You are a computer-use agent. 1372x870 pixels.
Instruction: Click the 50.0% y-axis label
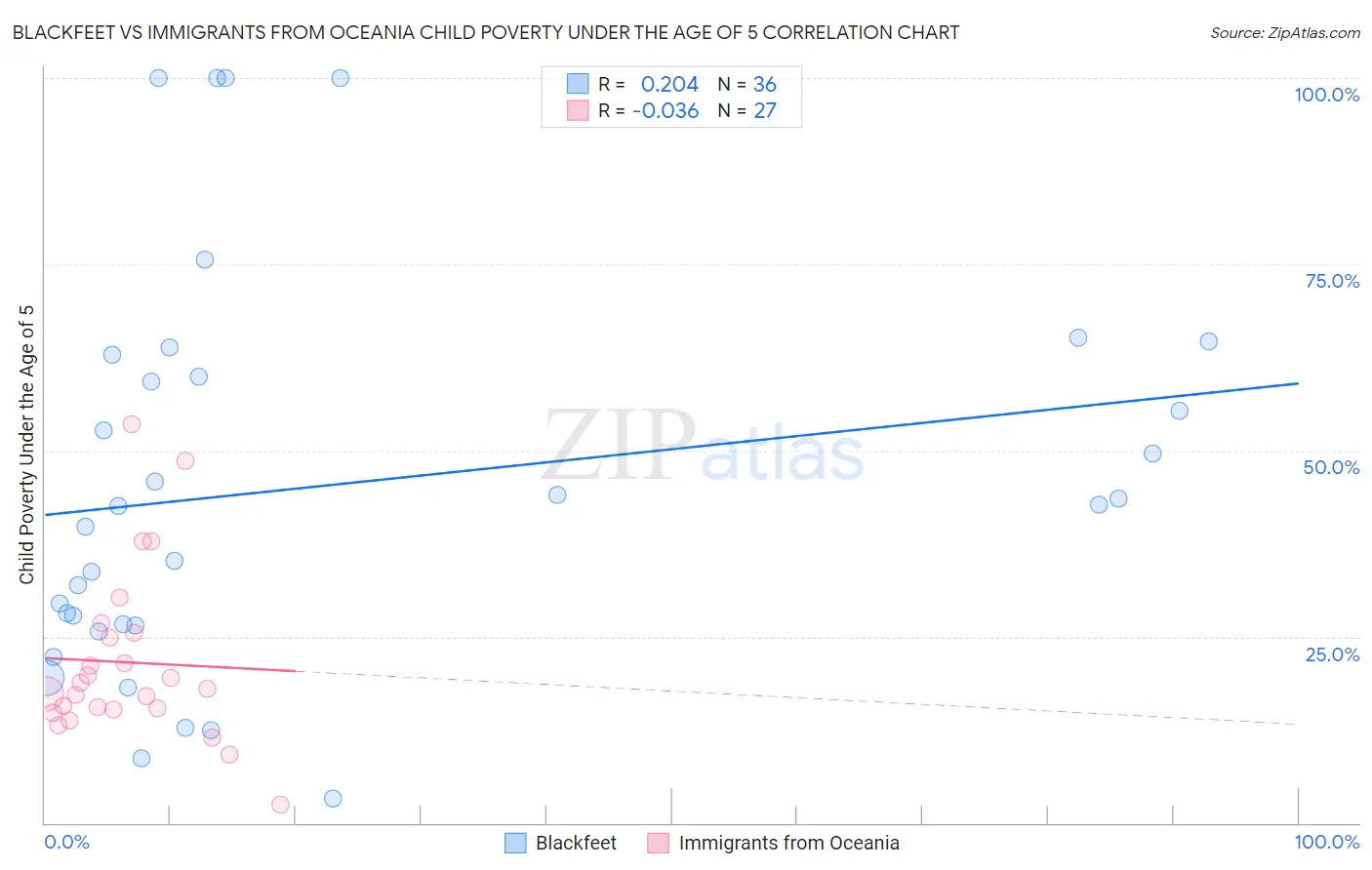[x=1331, y=467]
